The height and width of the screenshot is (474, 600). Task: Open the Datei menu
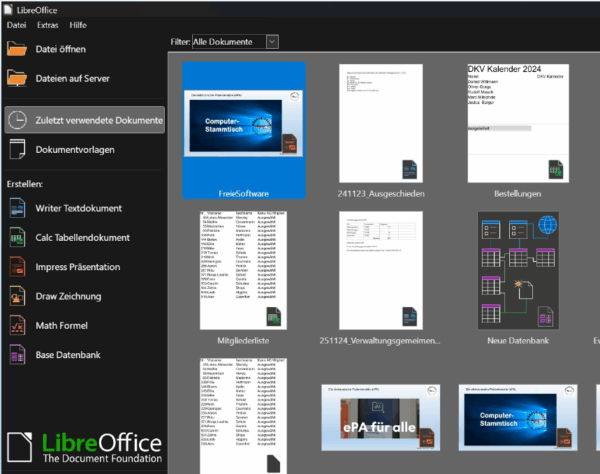(16, 24)
